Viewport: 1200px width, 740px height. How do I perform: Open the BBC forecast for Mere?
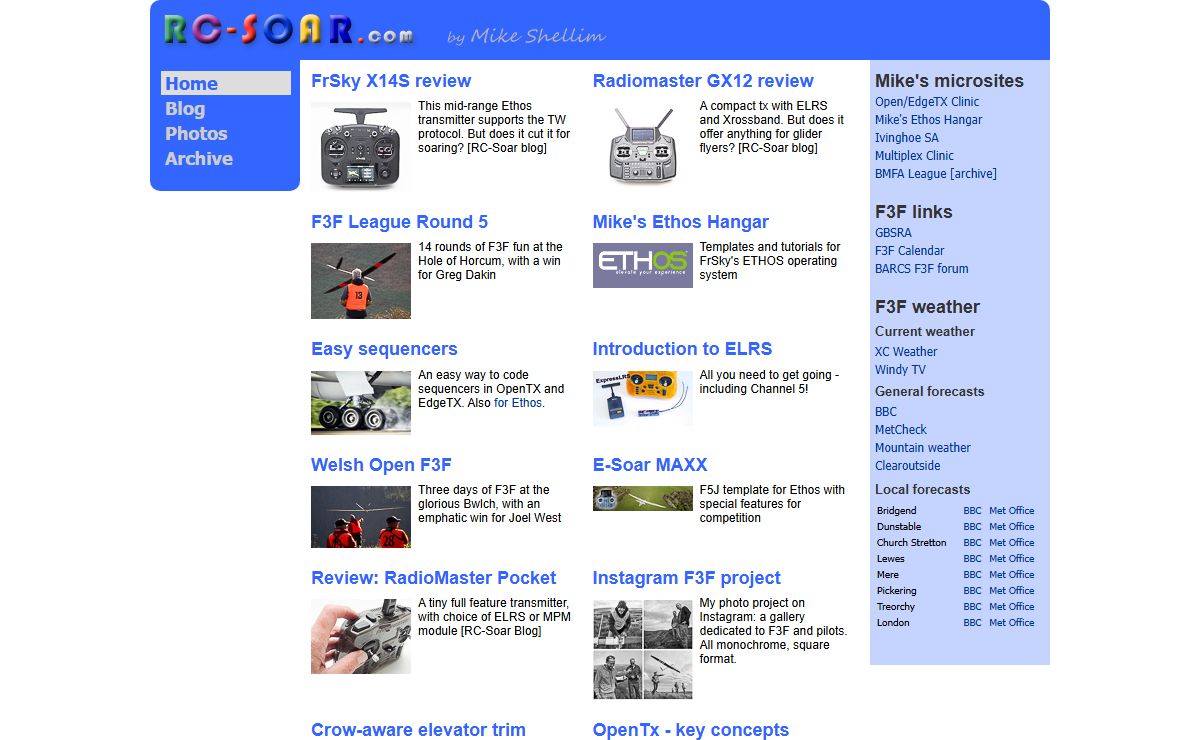tap(973, 575)
